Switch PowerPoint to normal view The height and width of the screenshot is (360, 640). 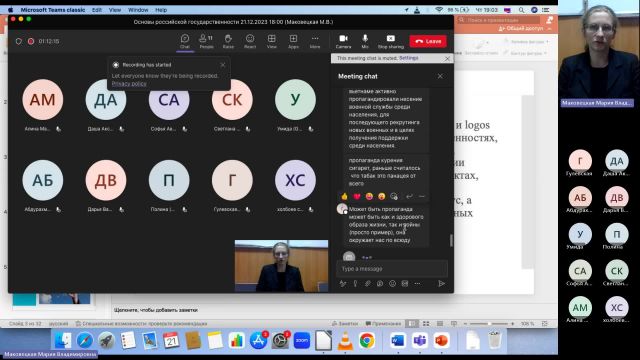(412, 324)
